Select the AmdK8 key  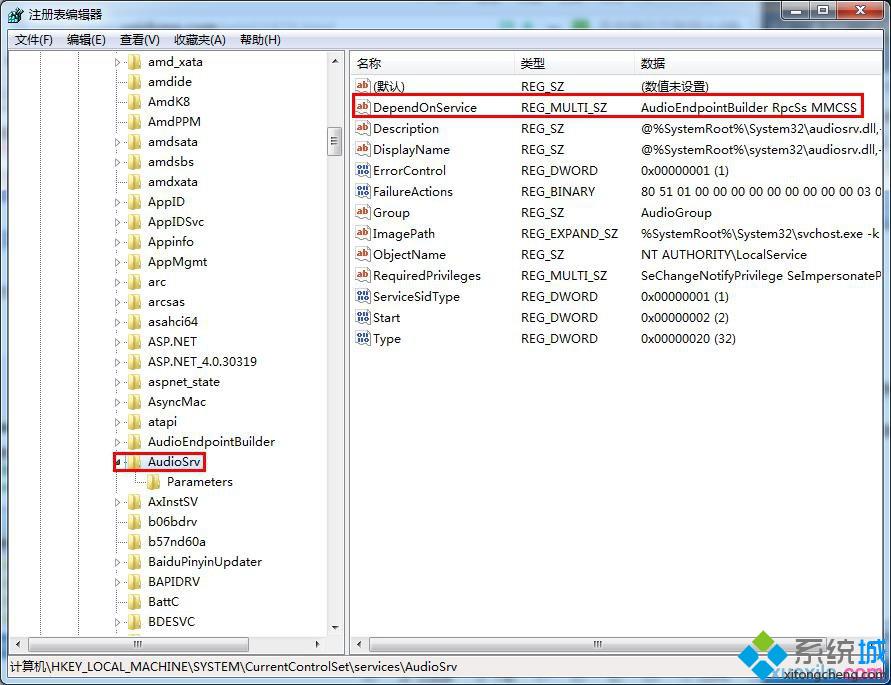169,102
